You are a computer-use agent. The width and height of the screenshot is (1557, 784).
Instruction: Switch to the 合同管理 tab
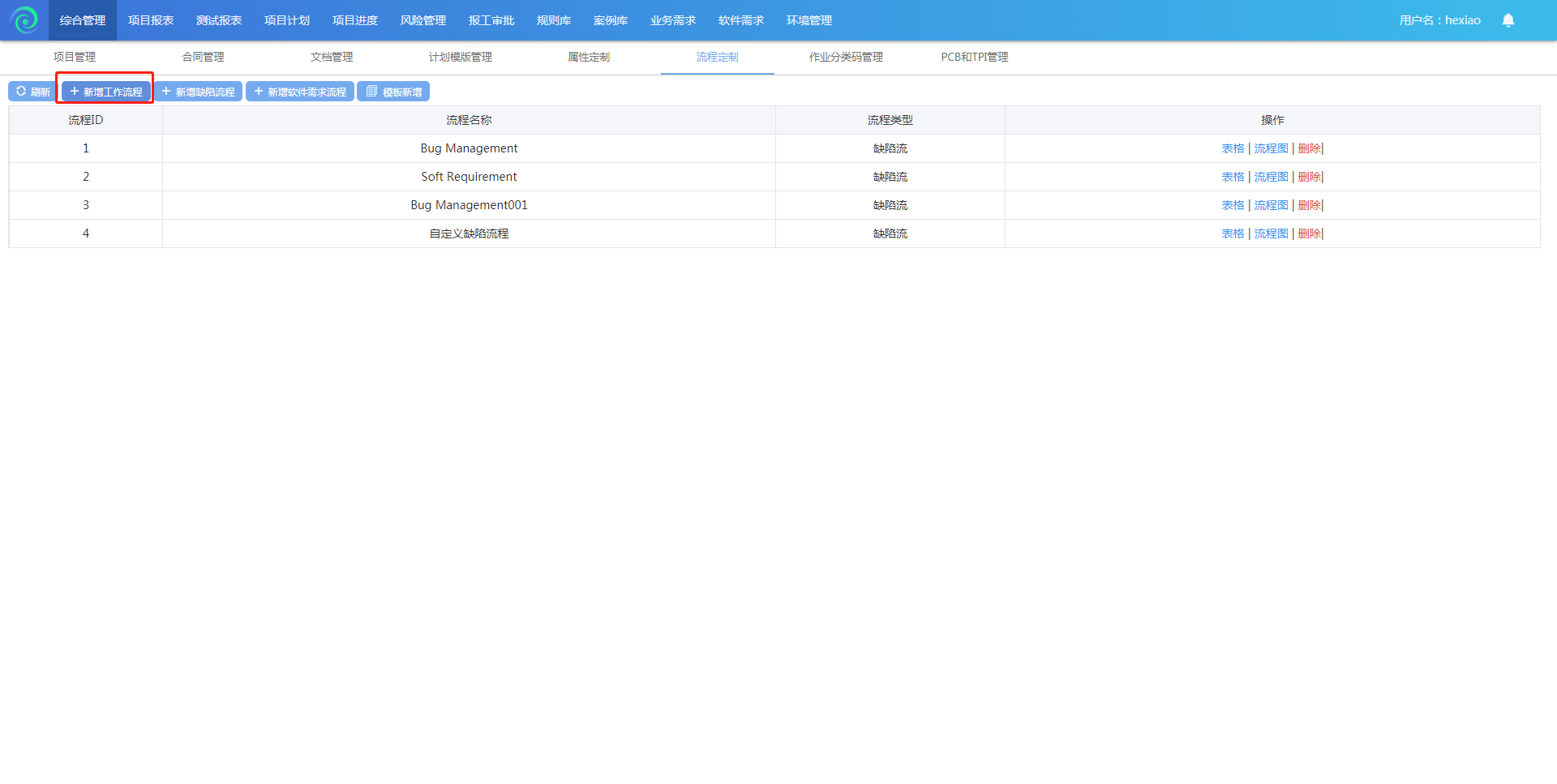(x=203, y=57)
